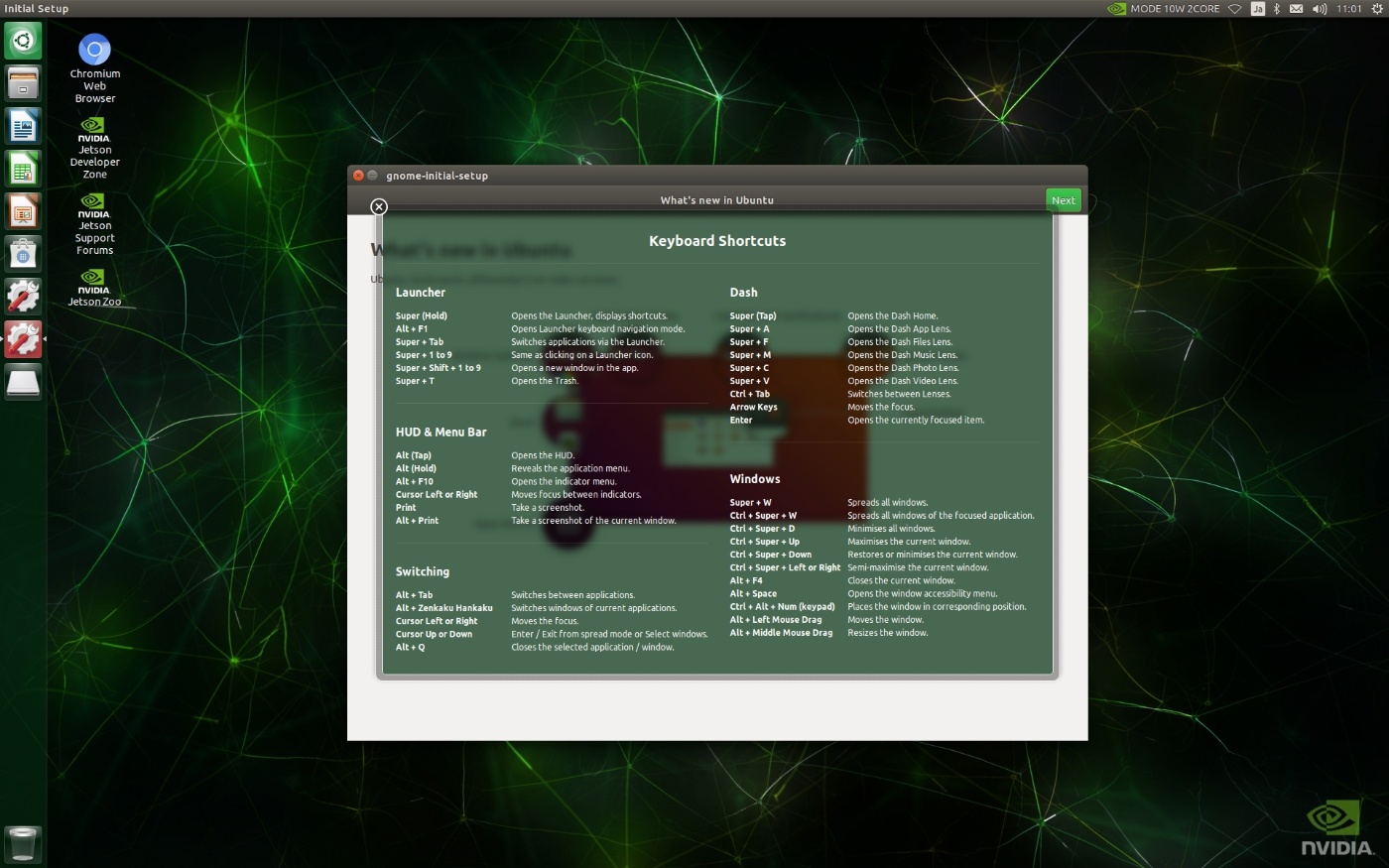Click the 'Cursor Up or Down' label
This screenshot has height=868, width=1389.
coord(434,635)
